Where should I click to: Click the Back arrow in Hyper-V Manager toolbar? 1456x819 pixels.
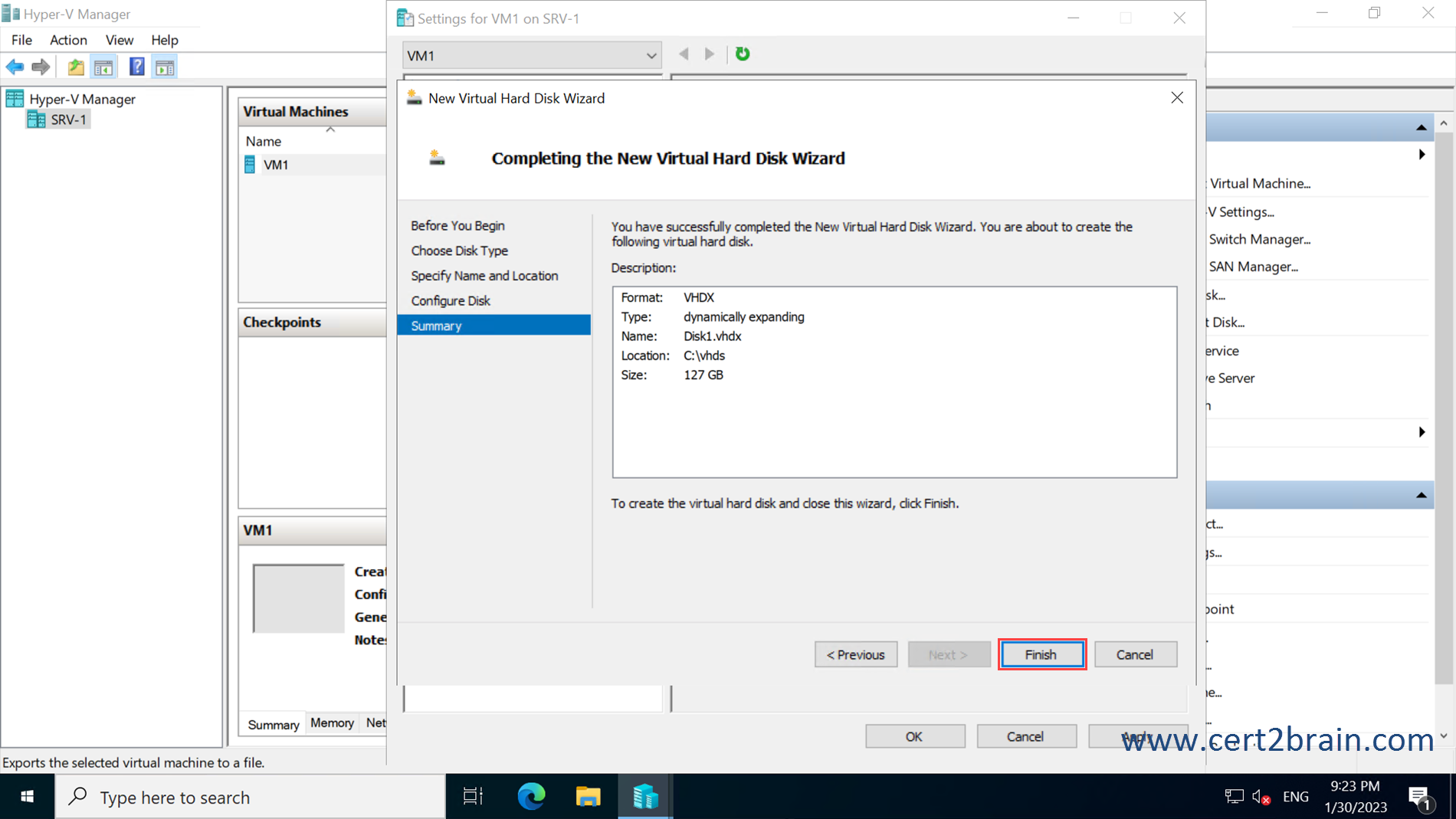point(15,67)
